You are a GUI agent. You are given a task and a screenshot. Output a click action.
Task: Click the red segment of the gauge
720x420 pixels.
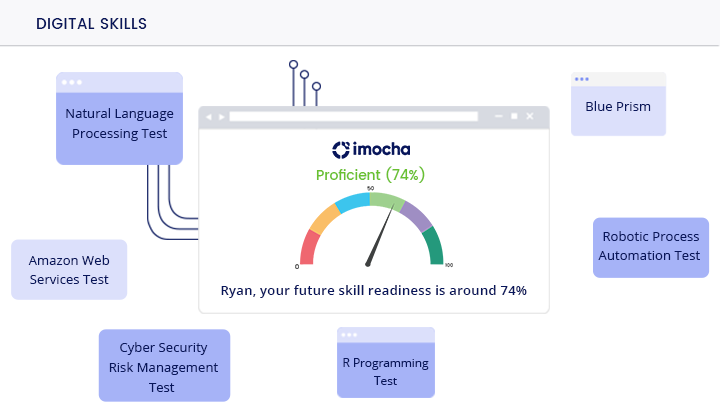[309, 248]
